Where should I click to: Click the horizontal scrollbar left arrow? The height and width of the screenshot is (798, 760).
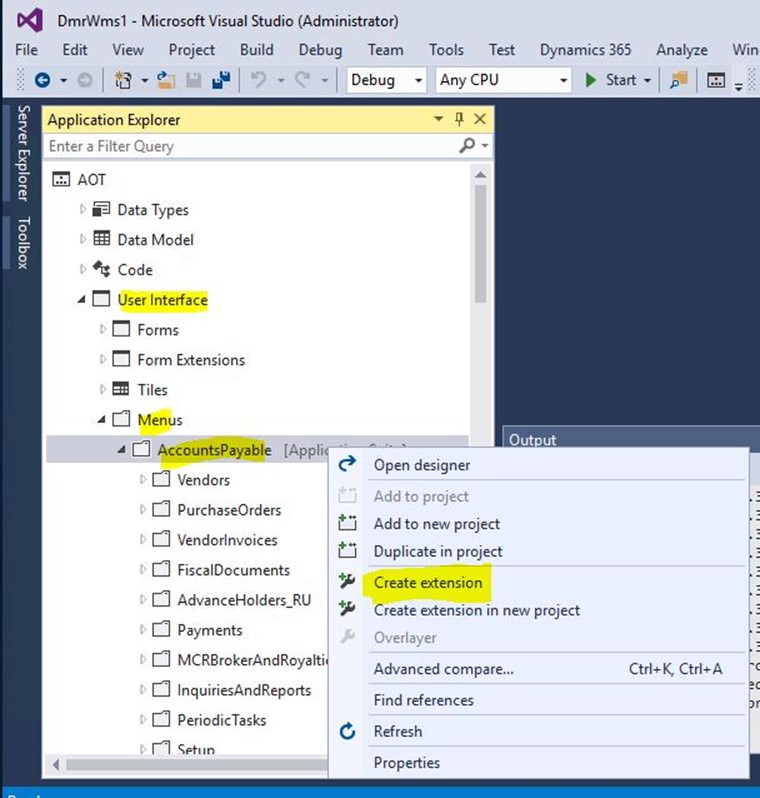coord(56,764)
